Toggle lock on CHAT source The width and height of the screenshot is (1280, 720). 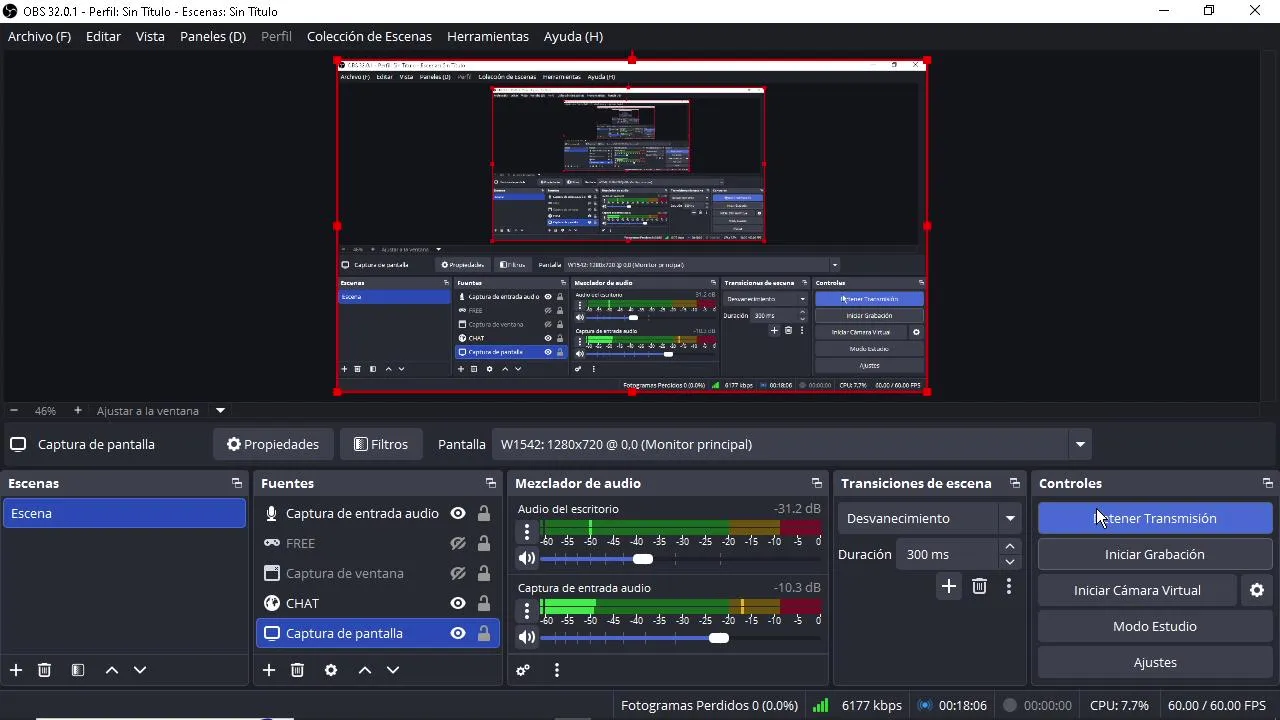click(x=484, y=603)
